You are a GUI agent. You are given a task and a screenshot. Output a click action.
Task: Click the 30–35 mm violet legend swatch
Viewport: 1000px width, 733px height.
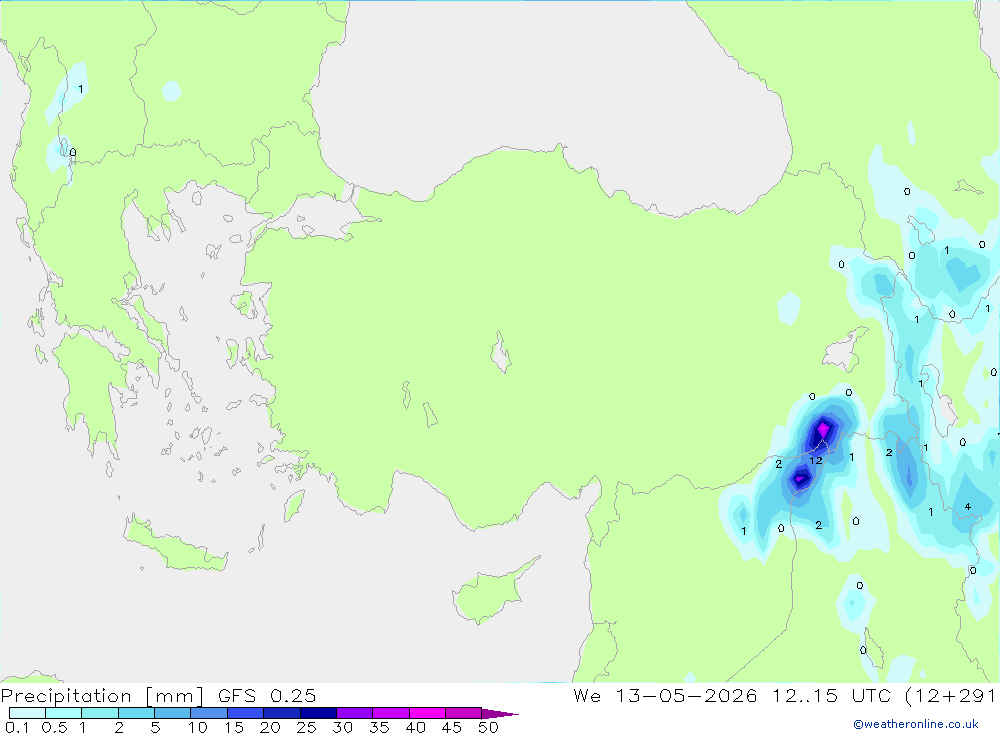point(354,713)
